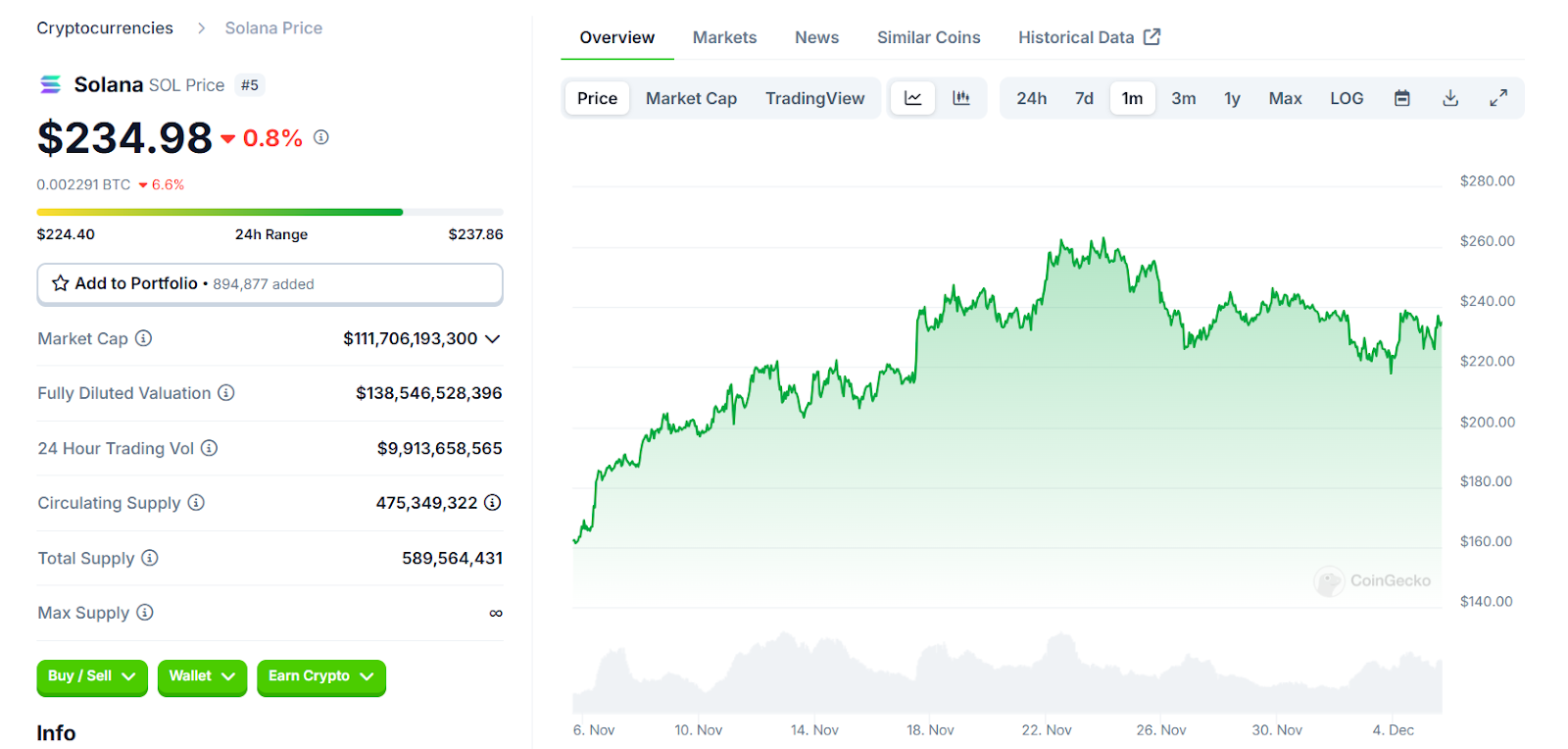Show Market Cap info tooltip icon
1568x749 pixels.
point(143,338)
